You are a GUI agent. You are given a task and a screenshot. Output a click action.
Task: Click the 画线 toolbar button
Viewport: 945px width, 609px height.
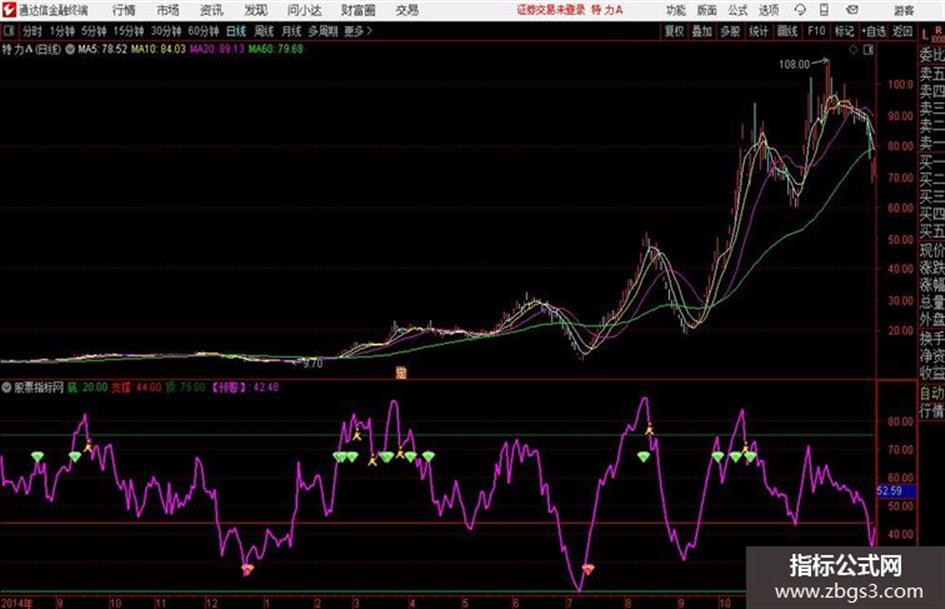[787, 31]
